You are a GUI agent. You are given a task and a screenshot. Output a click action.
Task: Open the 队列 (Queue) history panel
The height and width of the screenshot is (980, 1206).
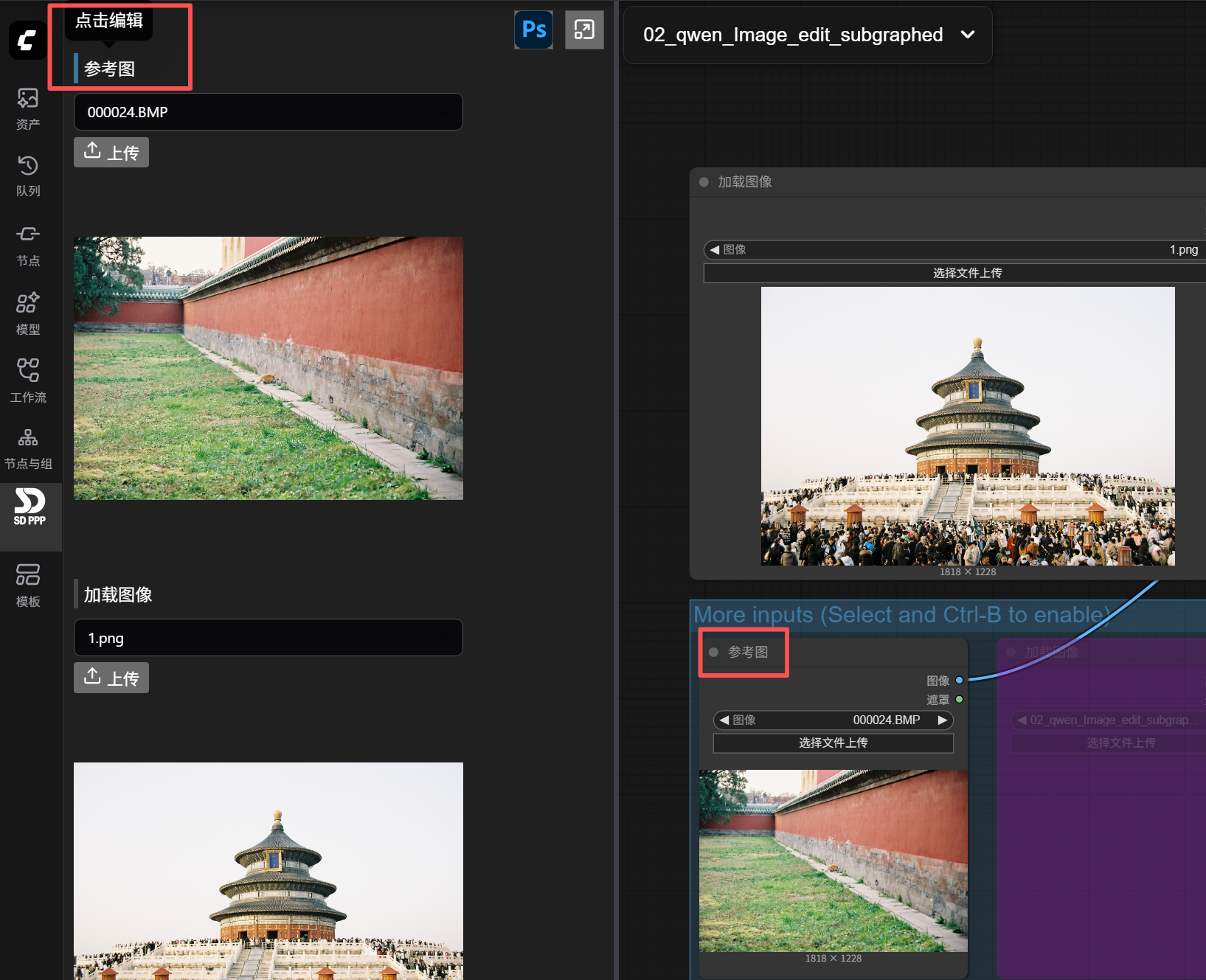28,176
